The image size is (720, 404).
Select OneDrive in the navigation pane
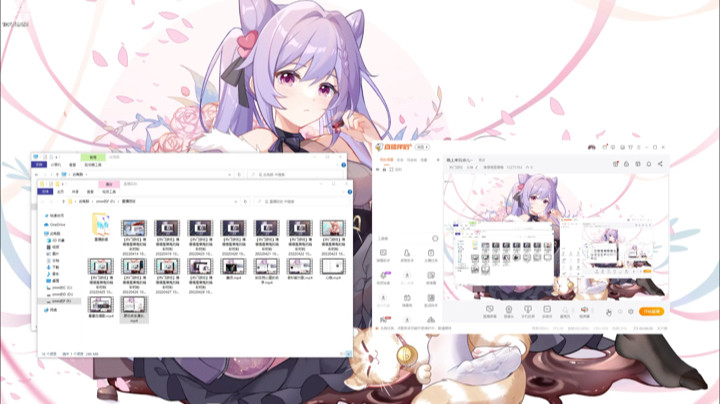click(55, 224)
